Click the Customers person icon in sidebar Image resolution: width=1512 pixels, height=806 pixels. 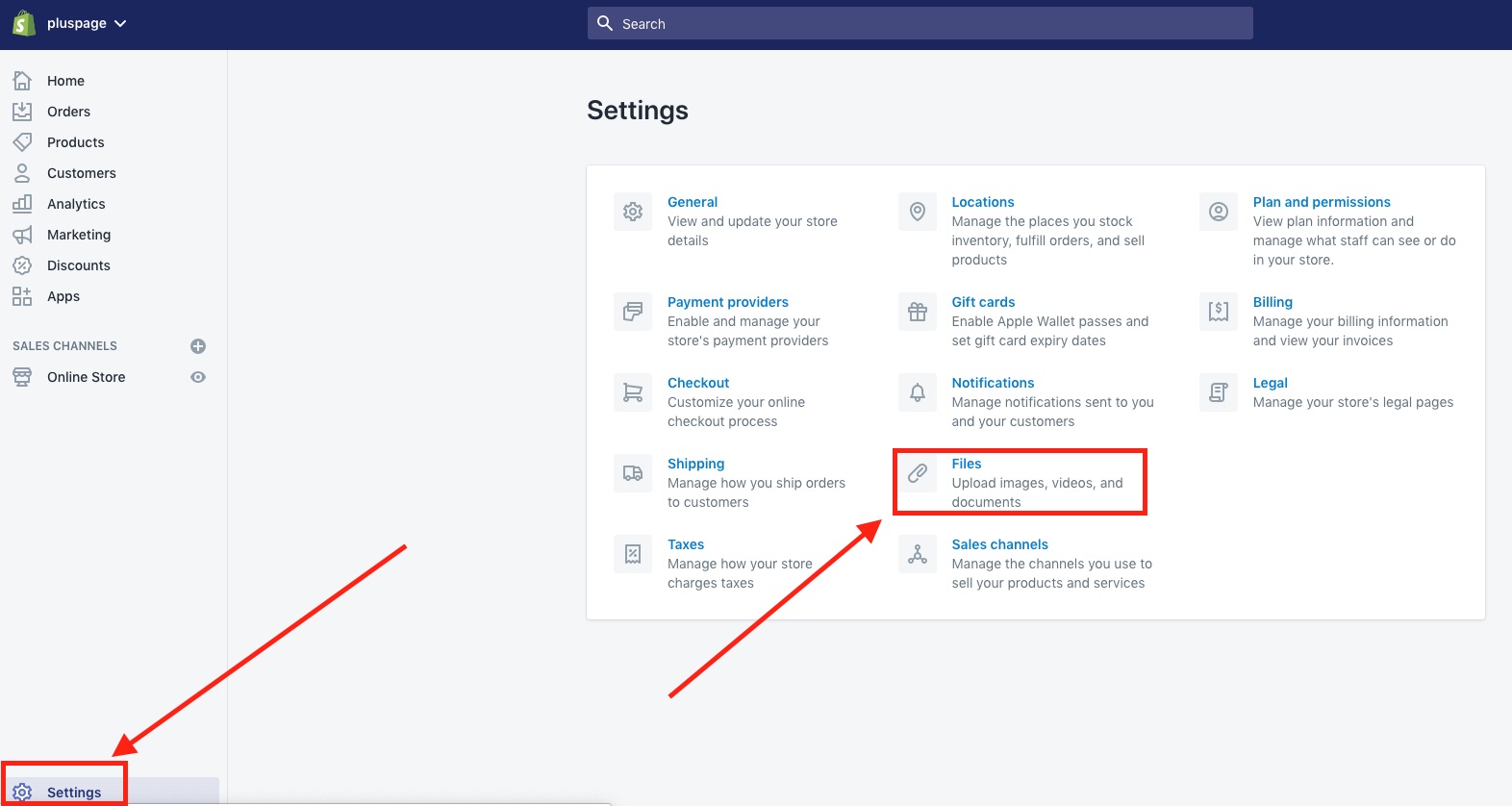tap(22, 173)
